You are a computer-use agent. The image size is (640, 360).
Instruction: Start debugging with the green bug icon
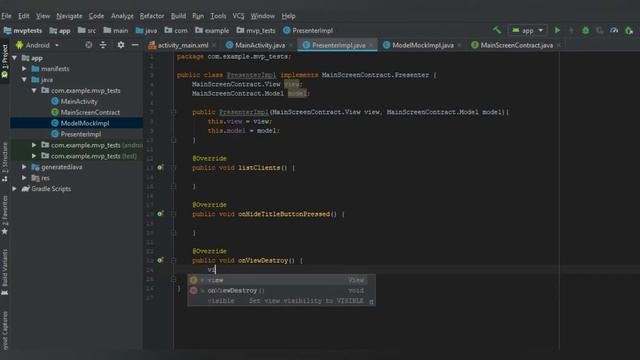(586, 30)
